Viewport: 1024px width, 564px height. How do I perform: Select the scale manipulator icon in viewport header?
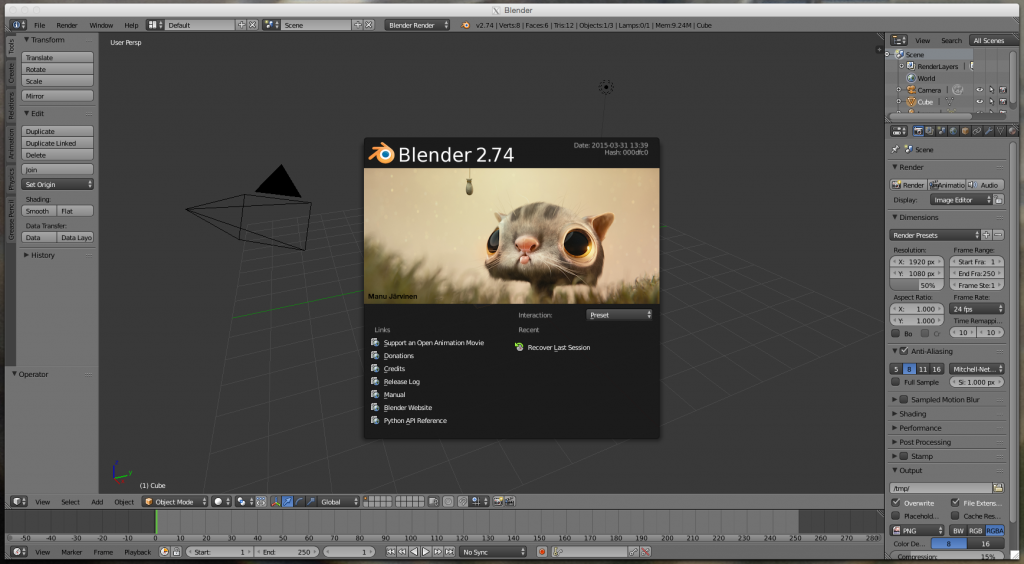tap(311, 501)
